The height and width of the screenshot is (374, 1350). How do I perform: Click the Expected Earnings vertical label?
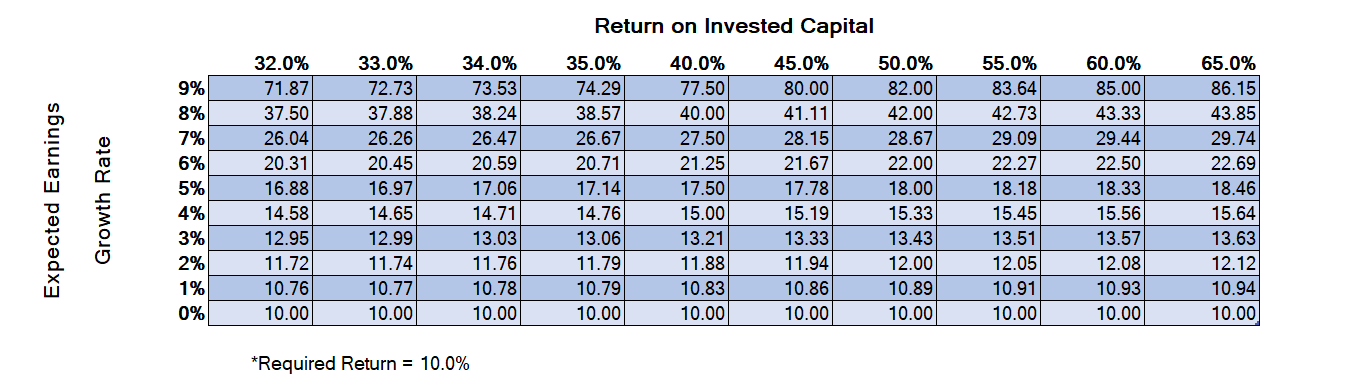53,198
